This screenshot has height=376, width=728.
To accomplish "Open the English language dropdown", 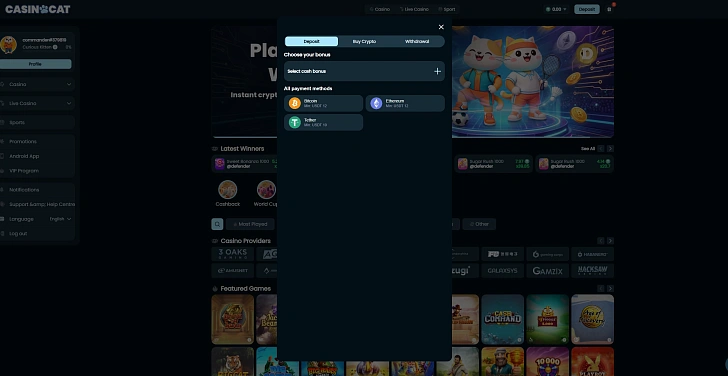I will click(x=60, y=219).
